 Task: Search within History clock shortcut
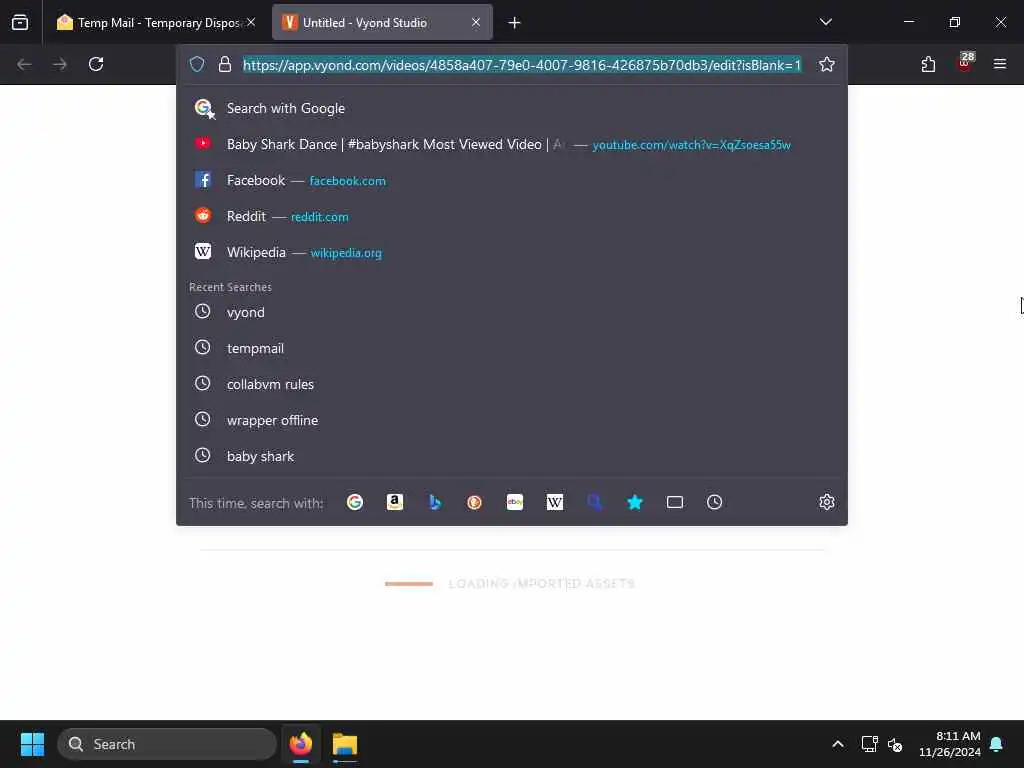[x=714, y=502]
